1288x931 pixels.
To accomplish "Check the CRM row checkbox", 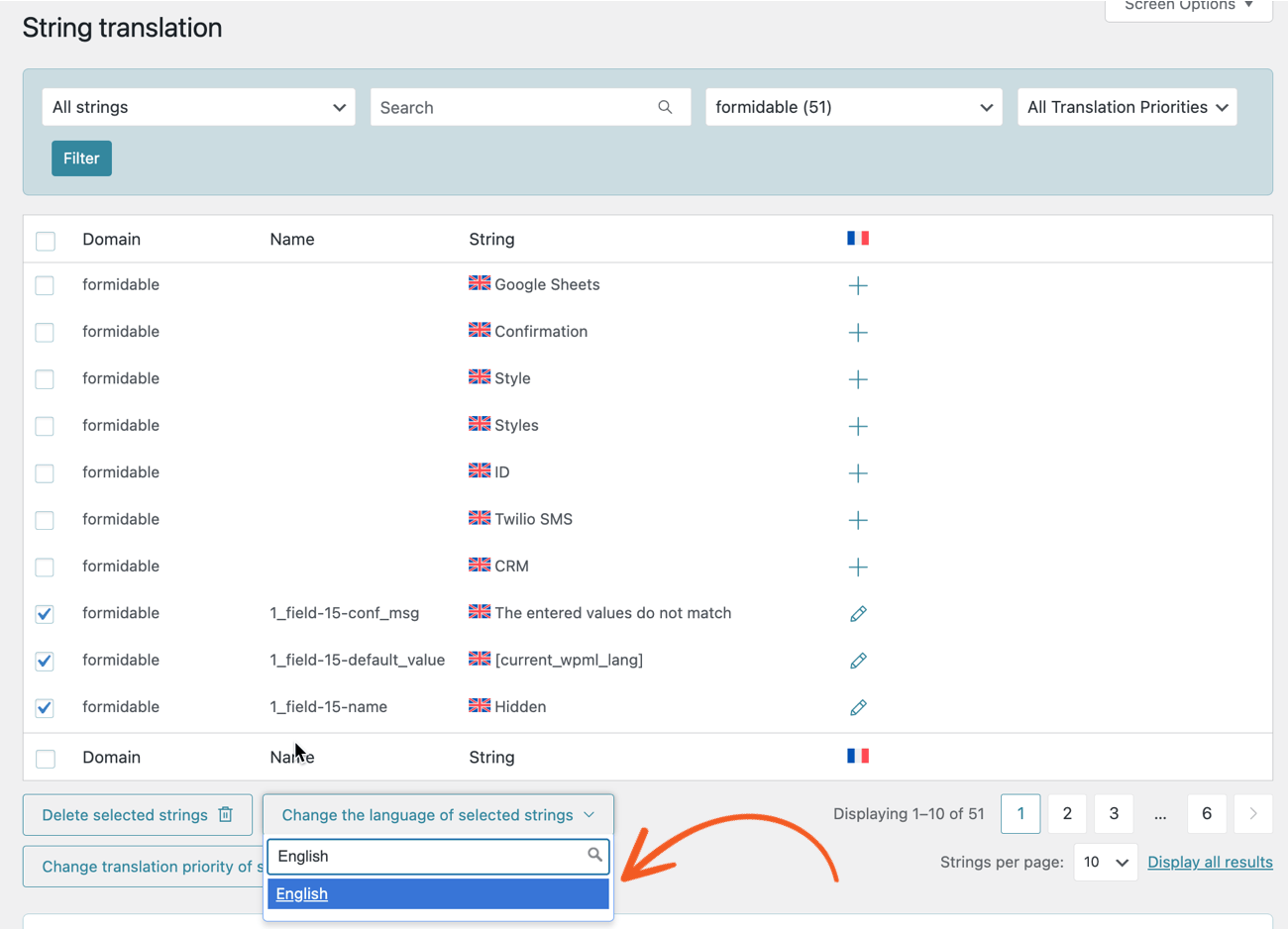I will click(x=45, y=567).
